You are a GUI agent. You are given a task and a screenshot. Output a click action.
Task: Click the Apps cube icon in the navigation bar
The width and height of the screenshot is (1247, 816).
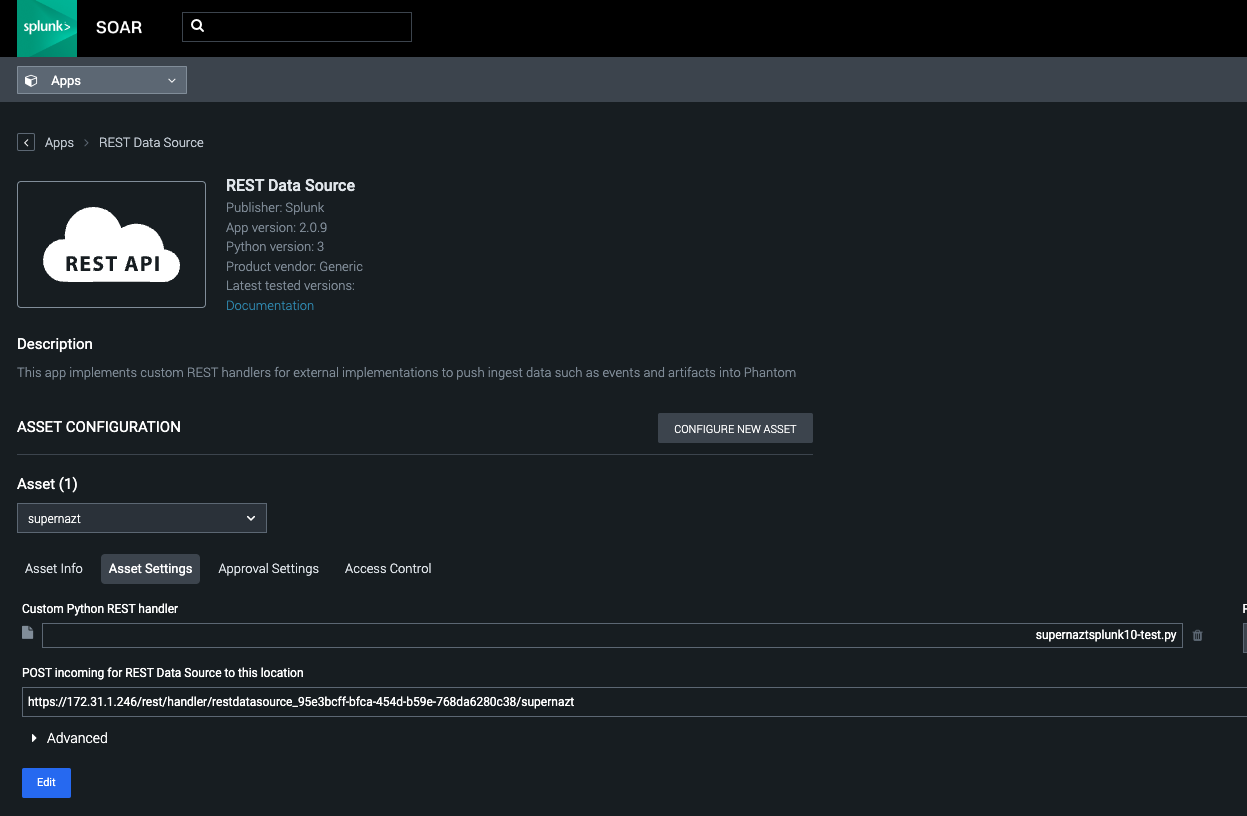(x=32, y=79)
